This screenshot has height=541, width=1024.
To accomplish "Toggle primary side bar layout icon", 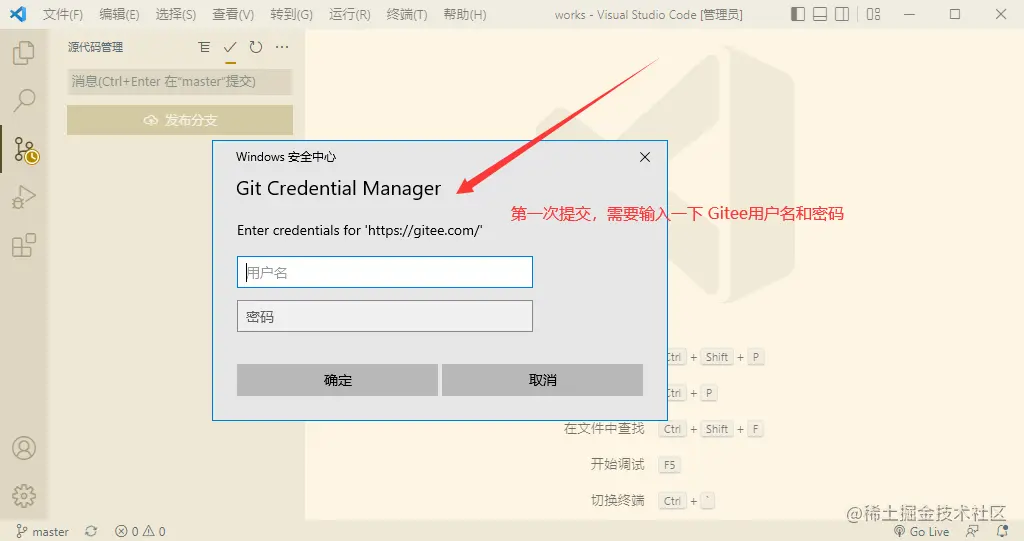I will click(x=797, y=14).
